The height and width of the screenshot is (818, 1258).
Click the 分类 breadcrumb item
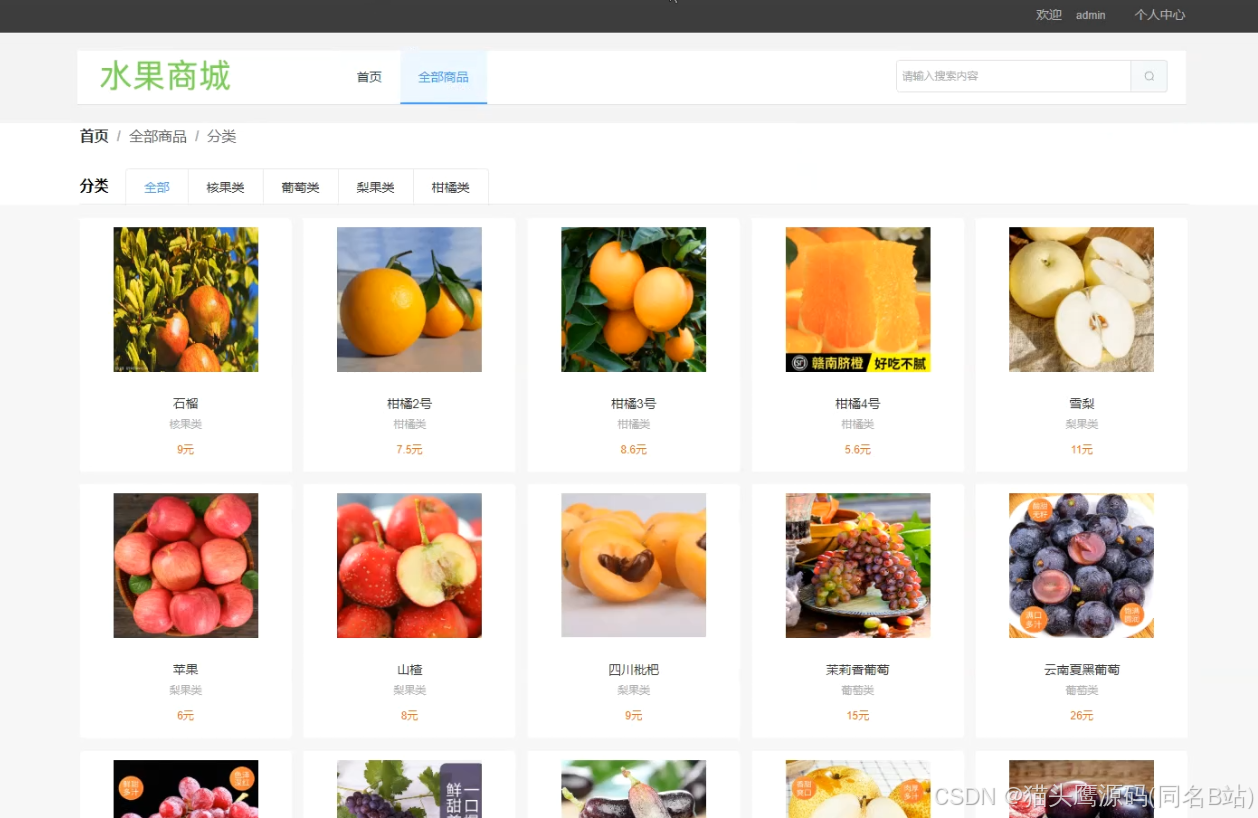222,136
